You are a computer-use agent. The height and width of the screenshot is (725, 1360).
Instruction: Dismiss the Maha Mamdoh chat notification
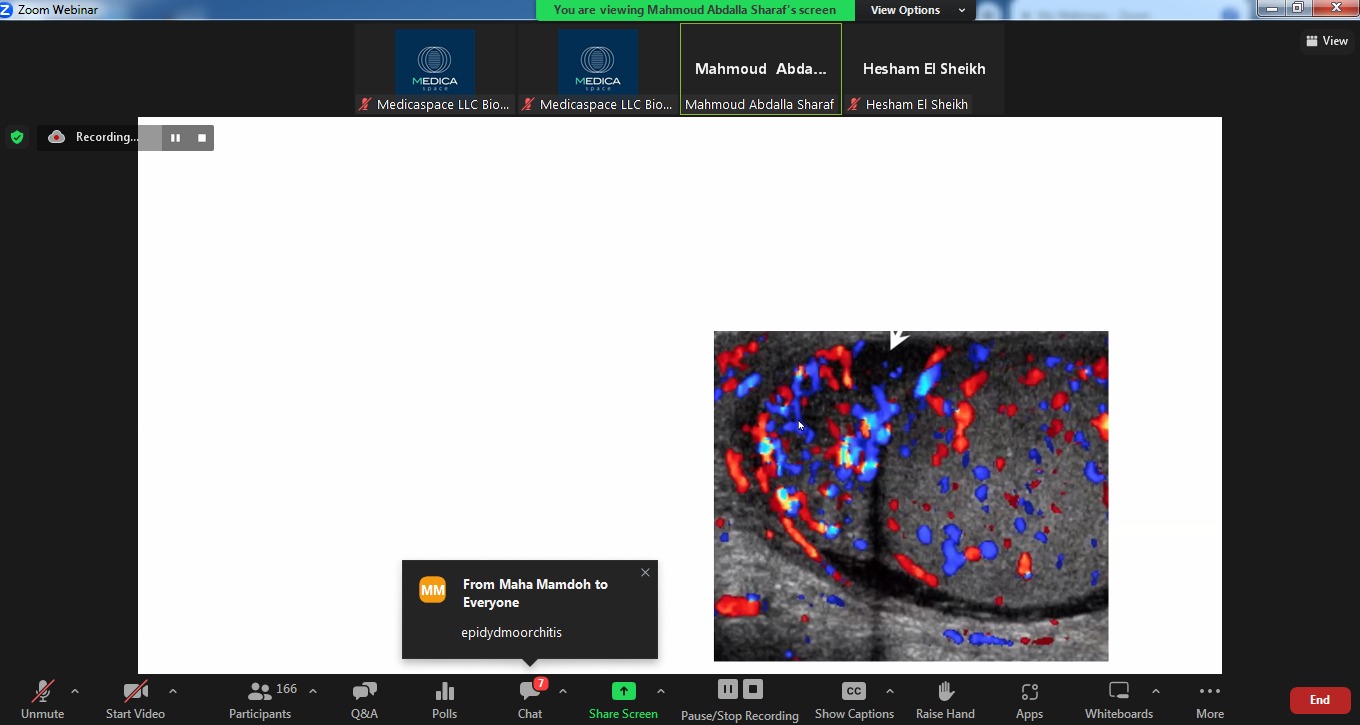pos(645,573)
